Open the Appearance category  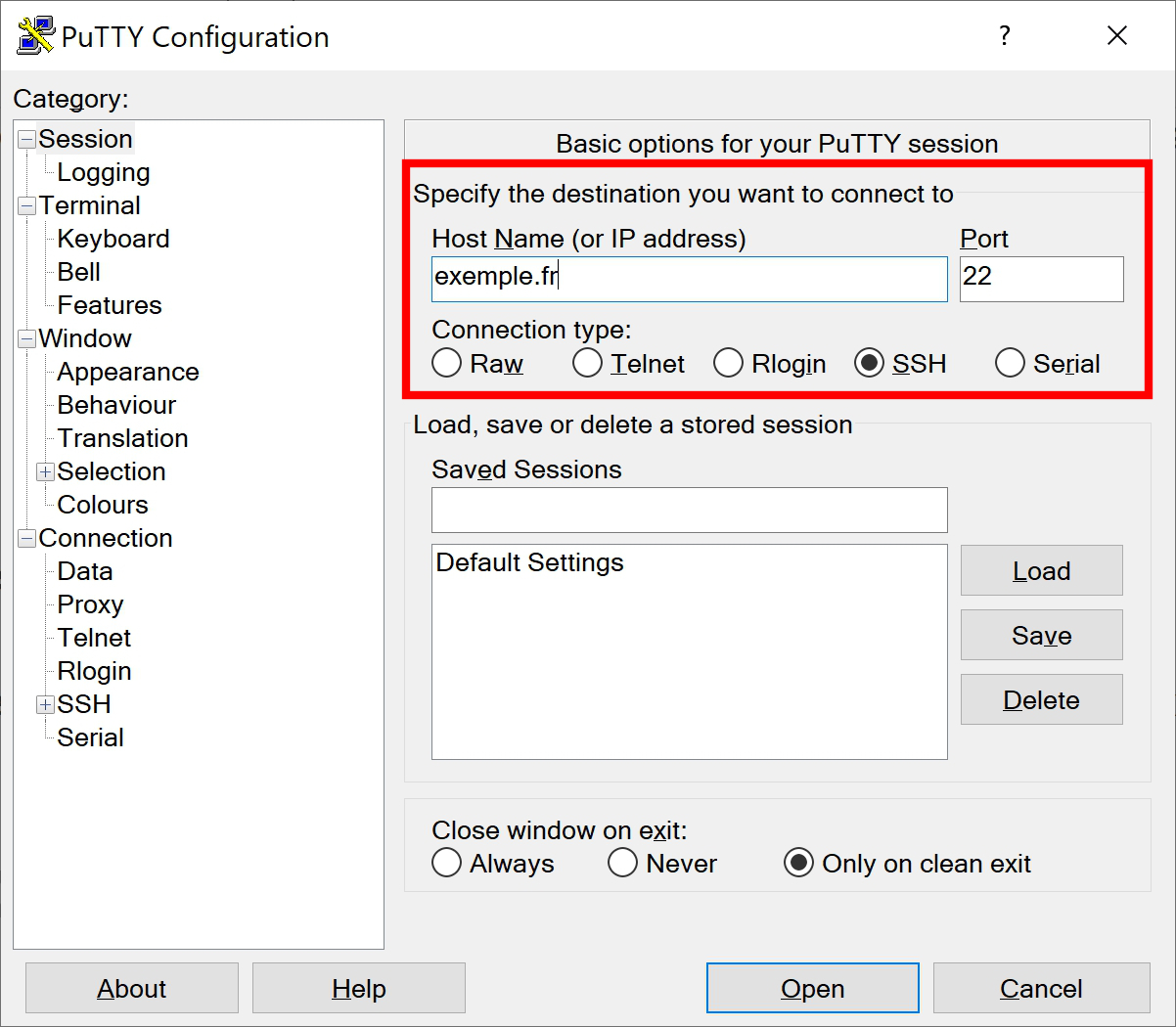click(128, 372)
